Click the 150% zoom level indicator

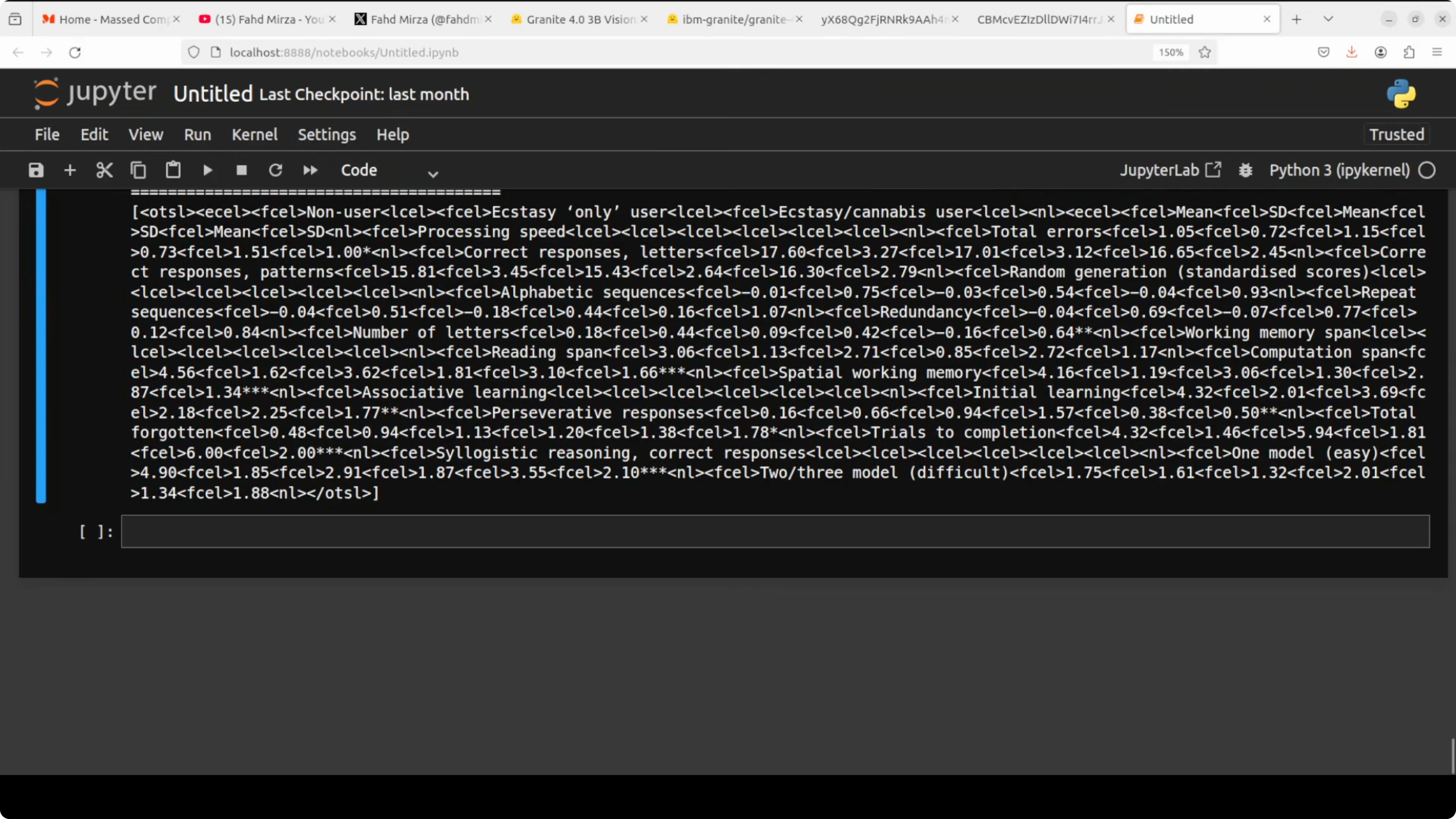pyautogui.click(x=1171, y=53)
